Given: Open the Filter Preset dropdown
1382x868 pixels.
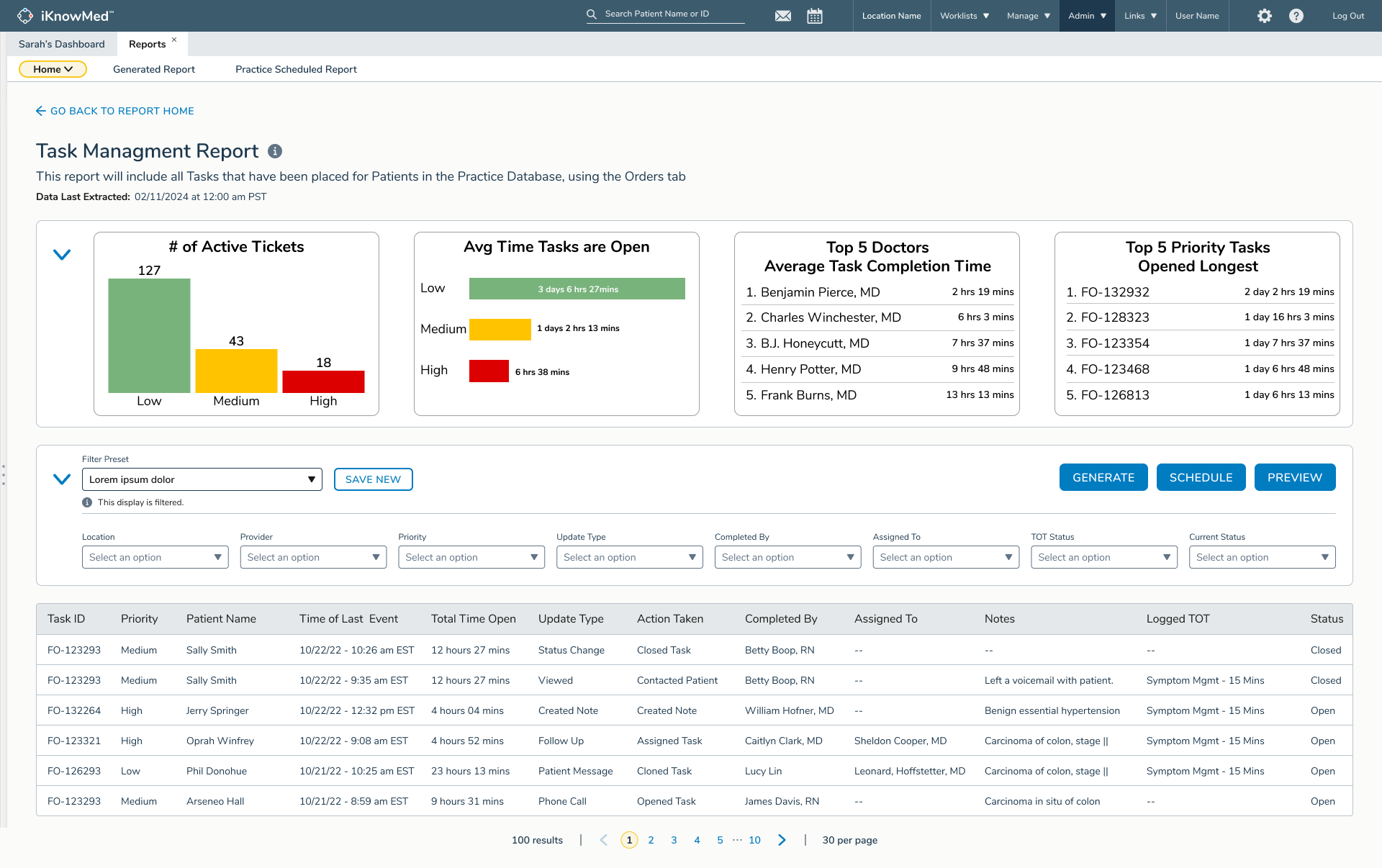Looking at the screenshot, I should coord(202,479).
